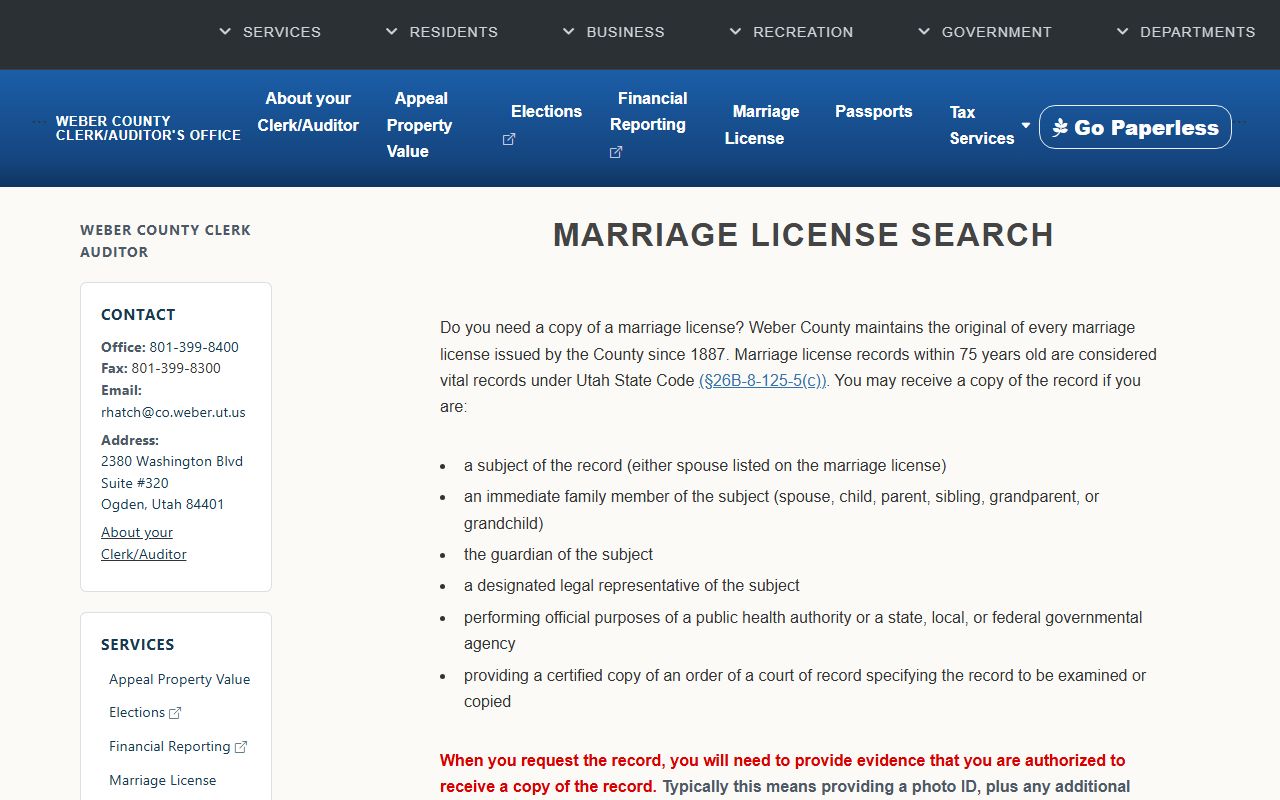Click office phone number 801-399-8400
1280x800 pixels.
(194, 347)
